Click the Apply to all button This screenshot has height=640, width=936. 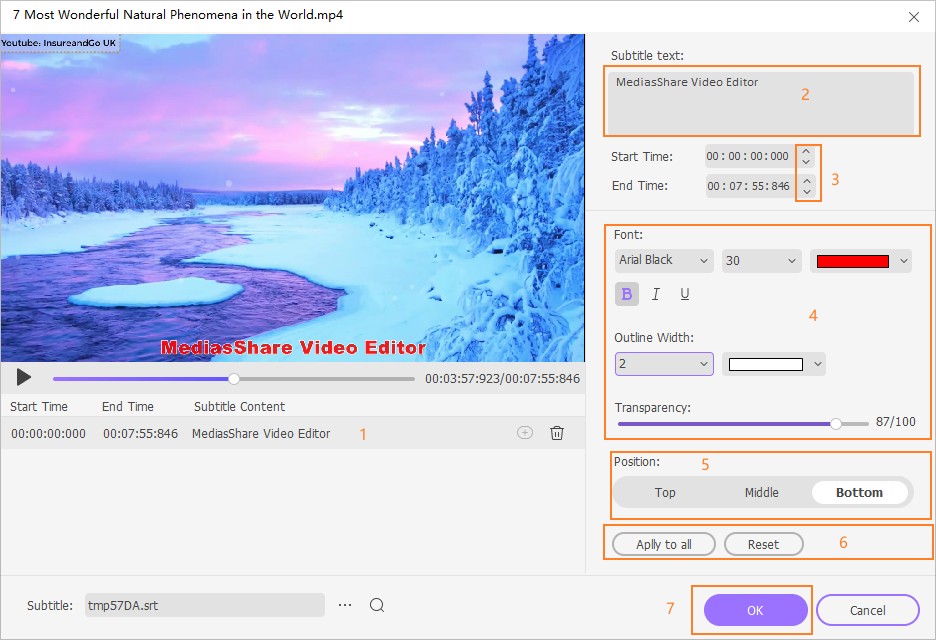664,544
